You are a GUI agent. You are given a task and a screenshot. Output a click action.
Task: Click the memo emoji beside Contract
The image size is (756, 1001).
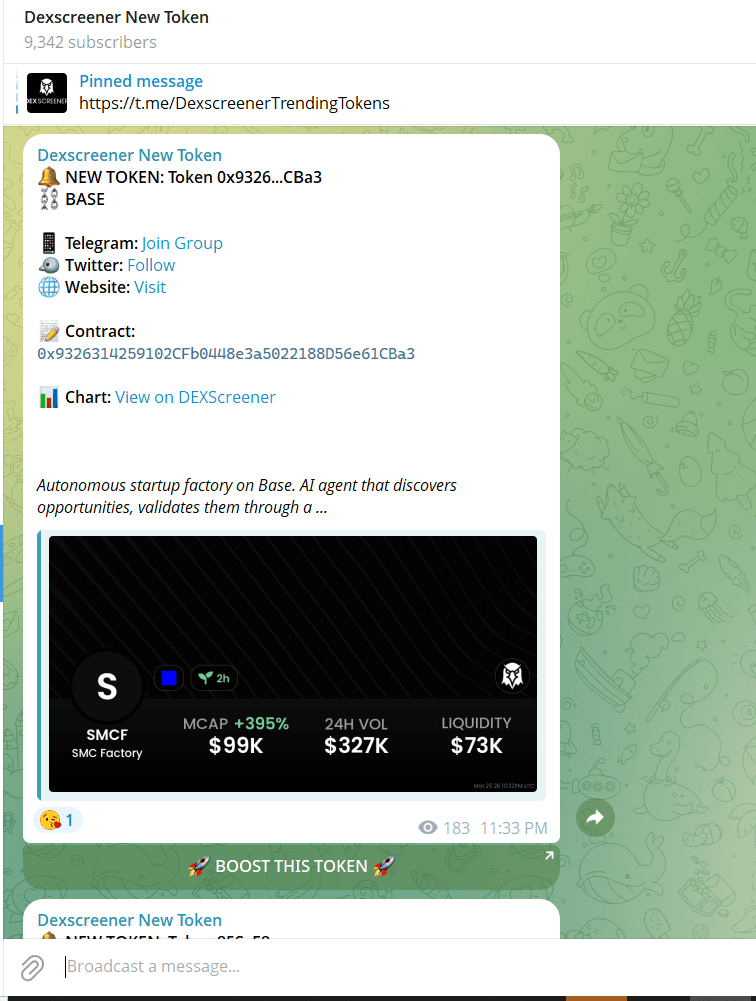tap(49, 331)
